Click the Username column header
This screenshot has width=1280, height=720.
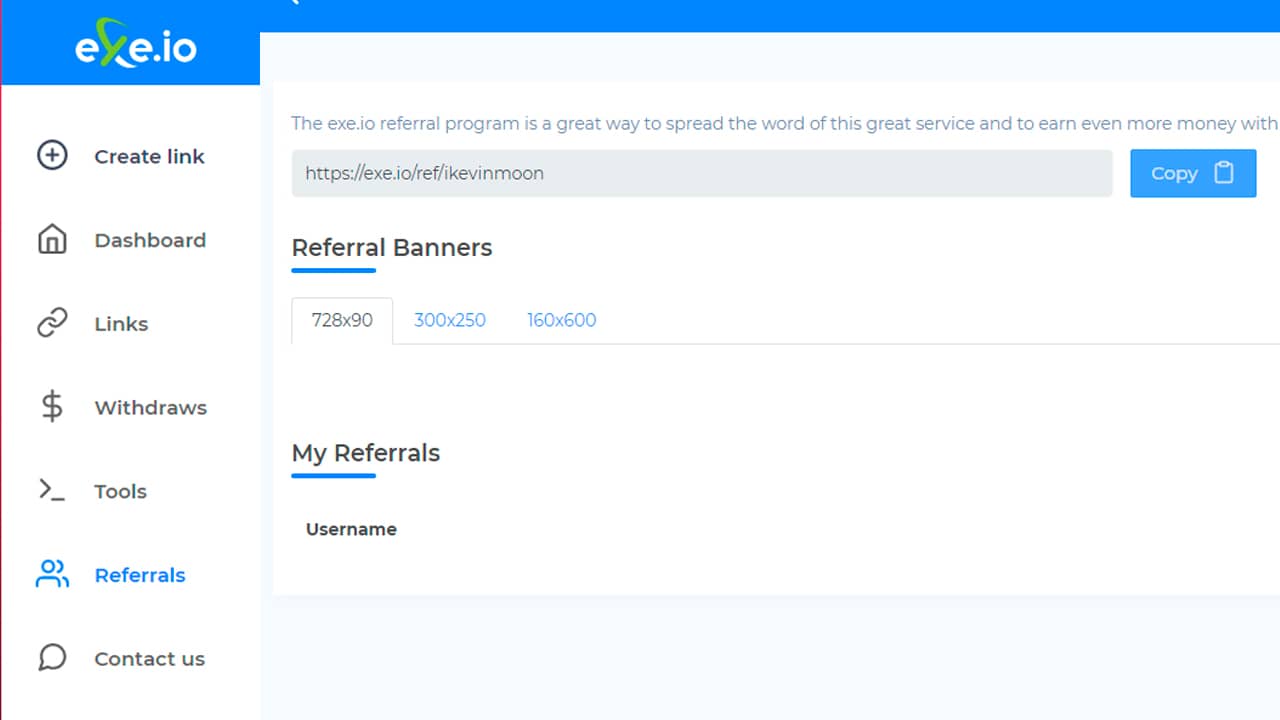(x=351, y=530)
